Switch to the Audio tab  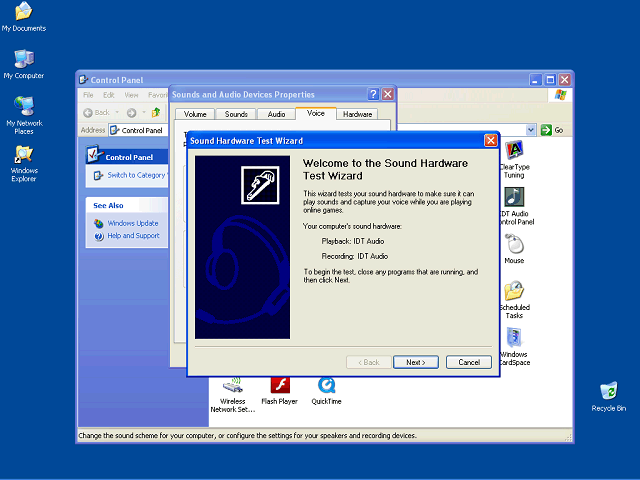point(276,114)
